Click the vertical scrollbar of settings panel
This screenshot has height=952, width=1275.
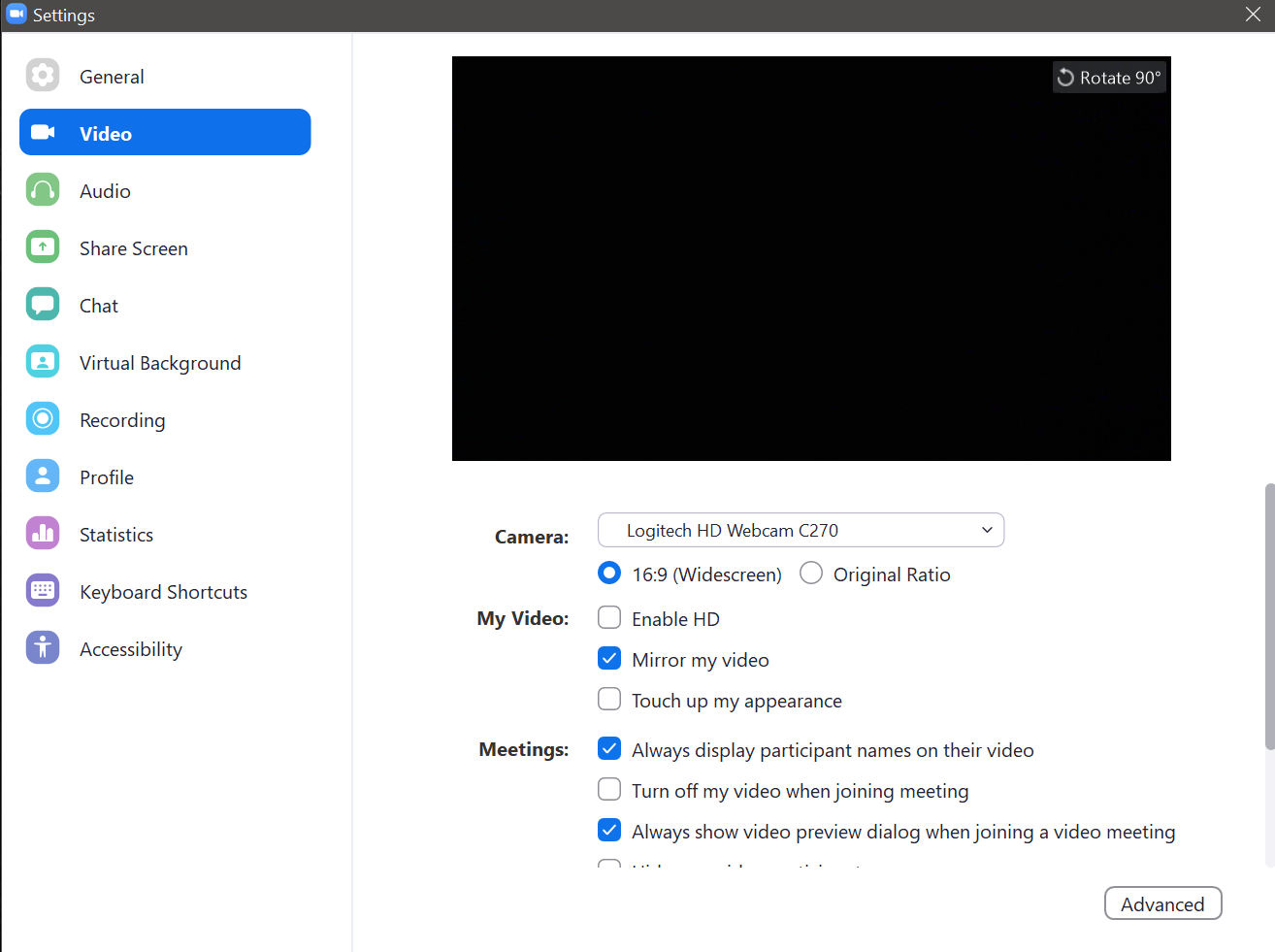click(1269, 616)
